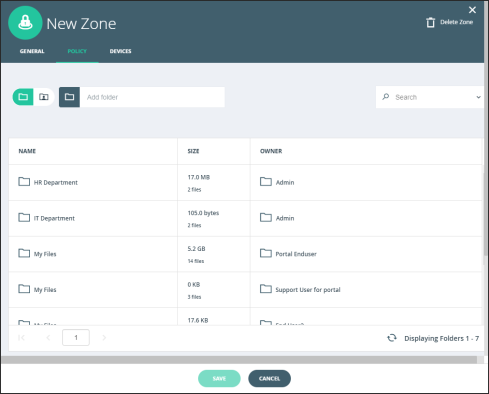Click the 5.2 GB size value
This screenshot has width=489, height=394.
[196, 249]
